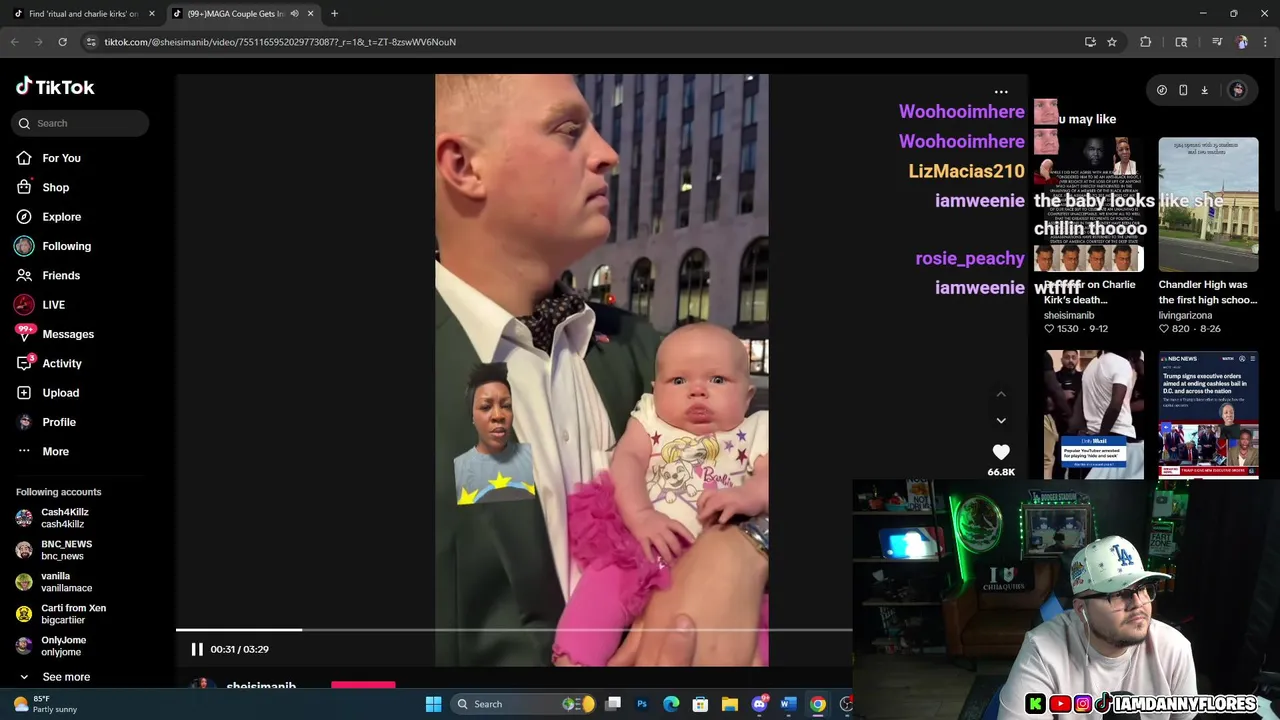
Task: Like the video with heart icon
Action: pos(1001,452)
